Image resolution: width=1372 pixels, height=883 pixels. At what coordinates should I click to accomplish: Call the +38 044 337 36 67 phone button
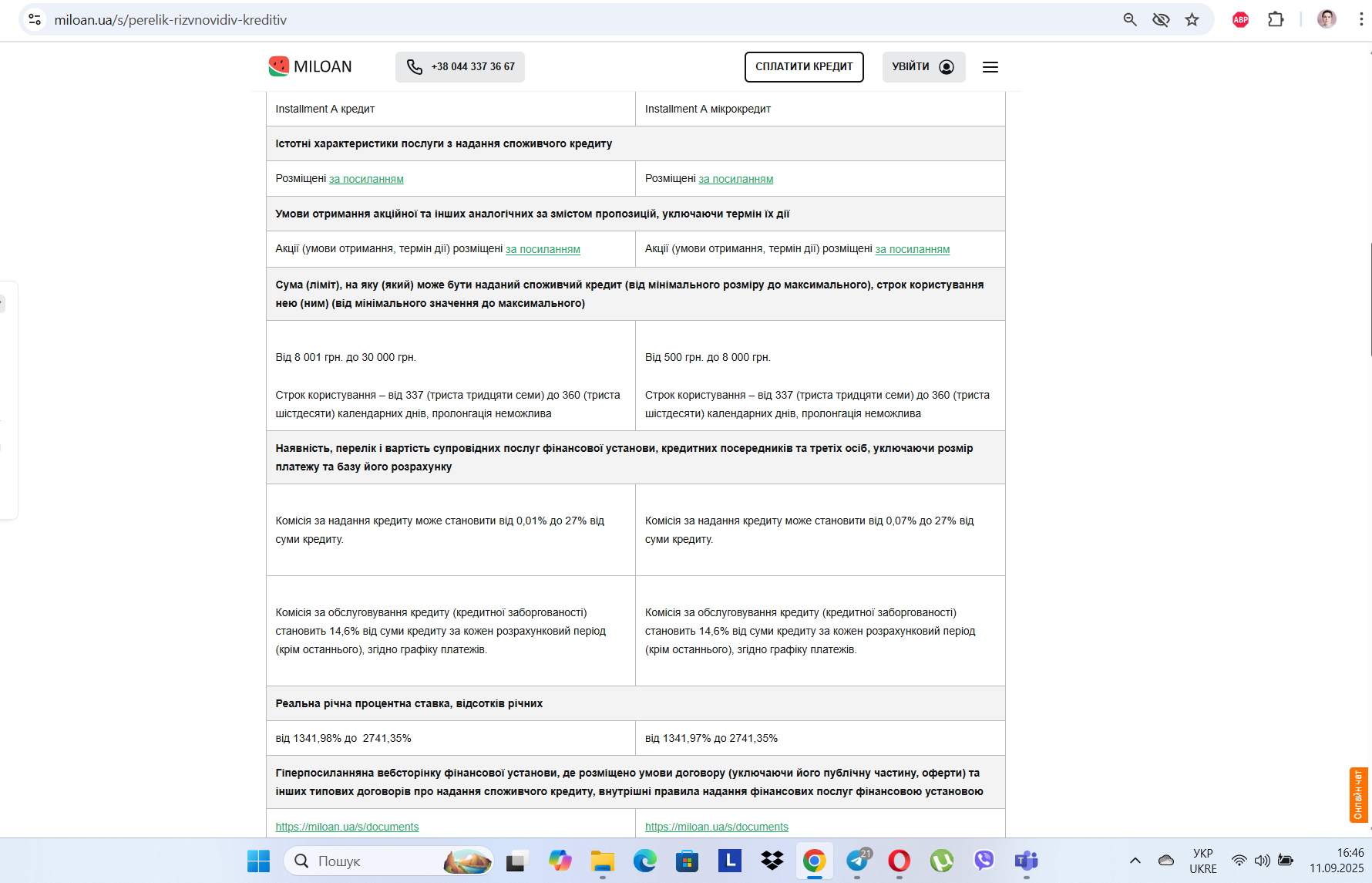click(460, 66)
